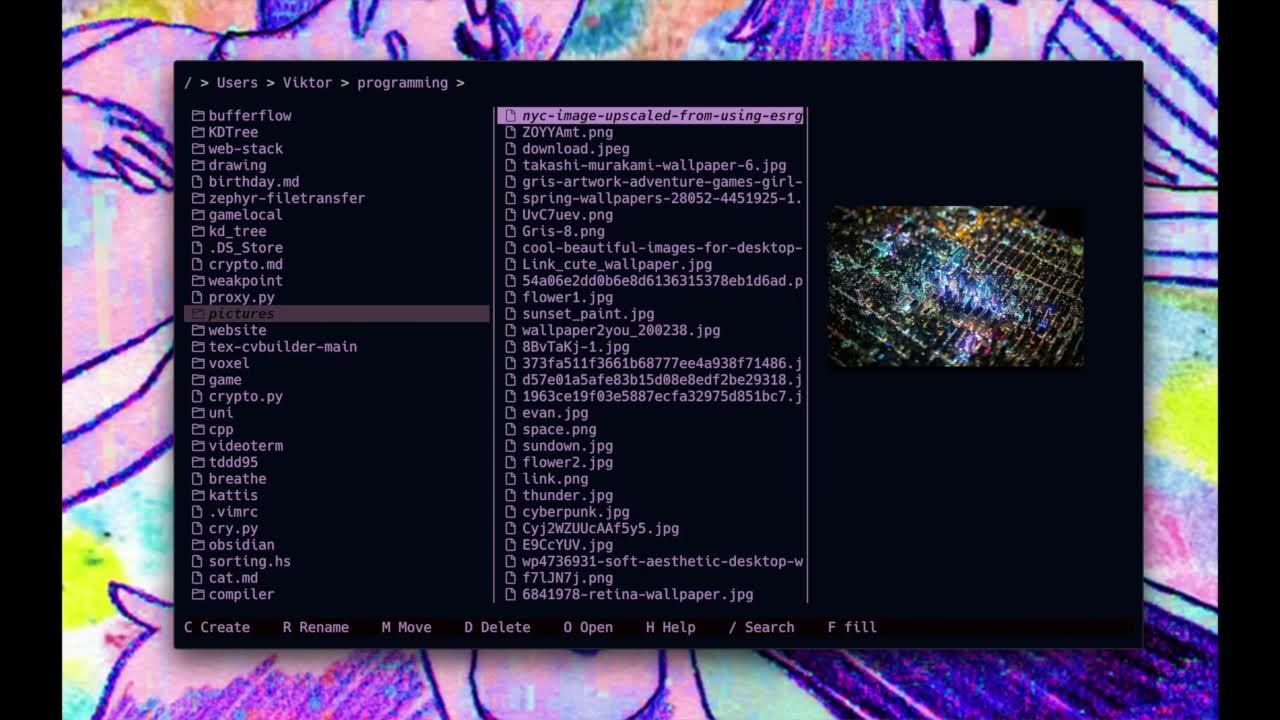1280x720 pixels.
Task: Click file icon beside Gris-8.png
Action: pyautogui.click(x=511, y=231)
